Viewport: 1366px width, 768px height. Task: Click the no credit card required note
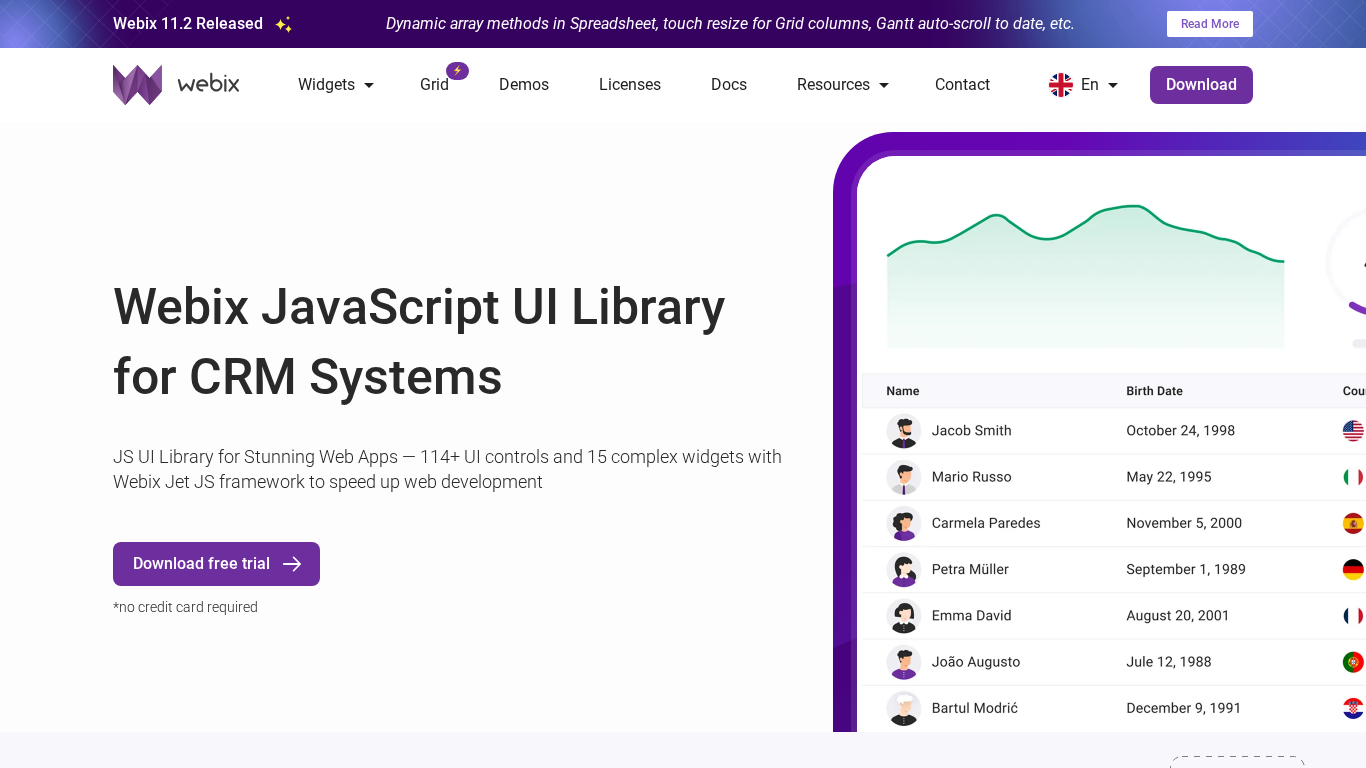click(185, 607)
